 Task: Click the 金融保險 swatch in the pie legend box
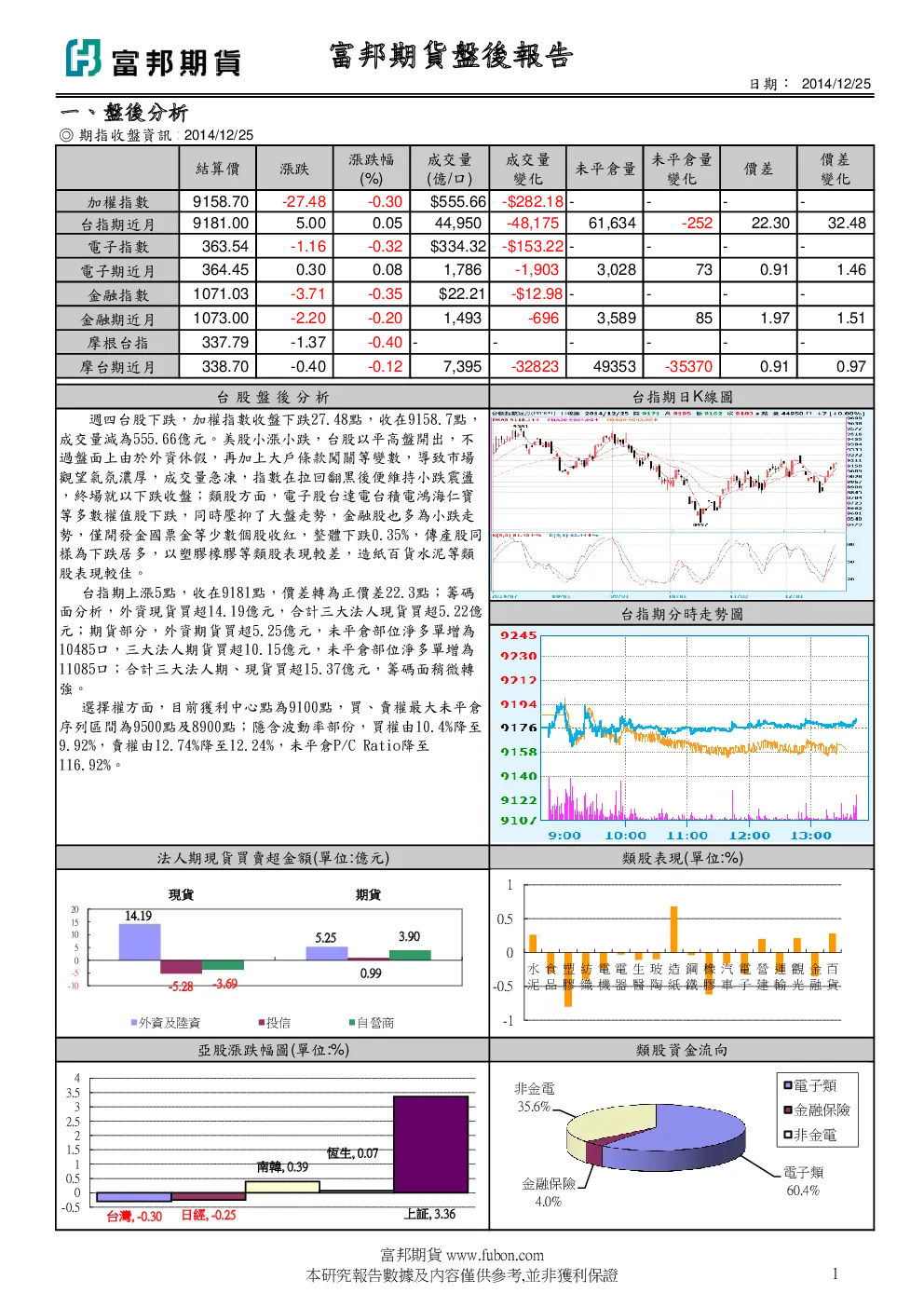tap(787, 1110)
